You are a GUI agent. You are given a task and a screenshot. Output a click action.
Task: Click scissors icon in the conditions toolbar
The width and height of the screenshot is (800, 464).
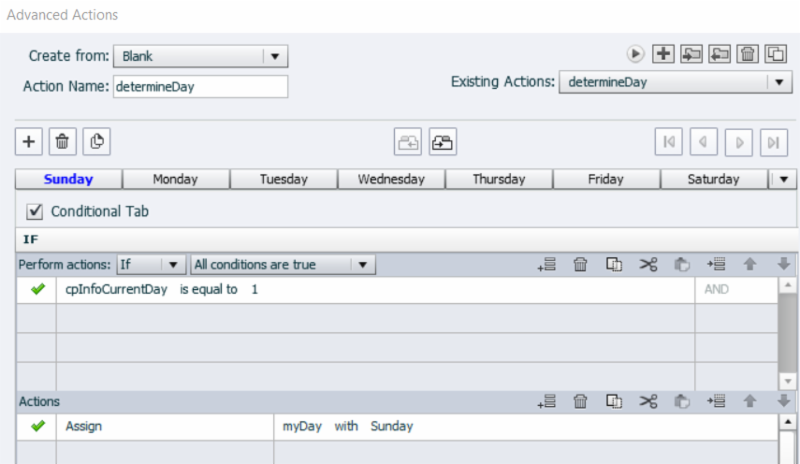[x=648, y=265]
